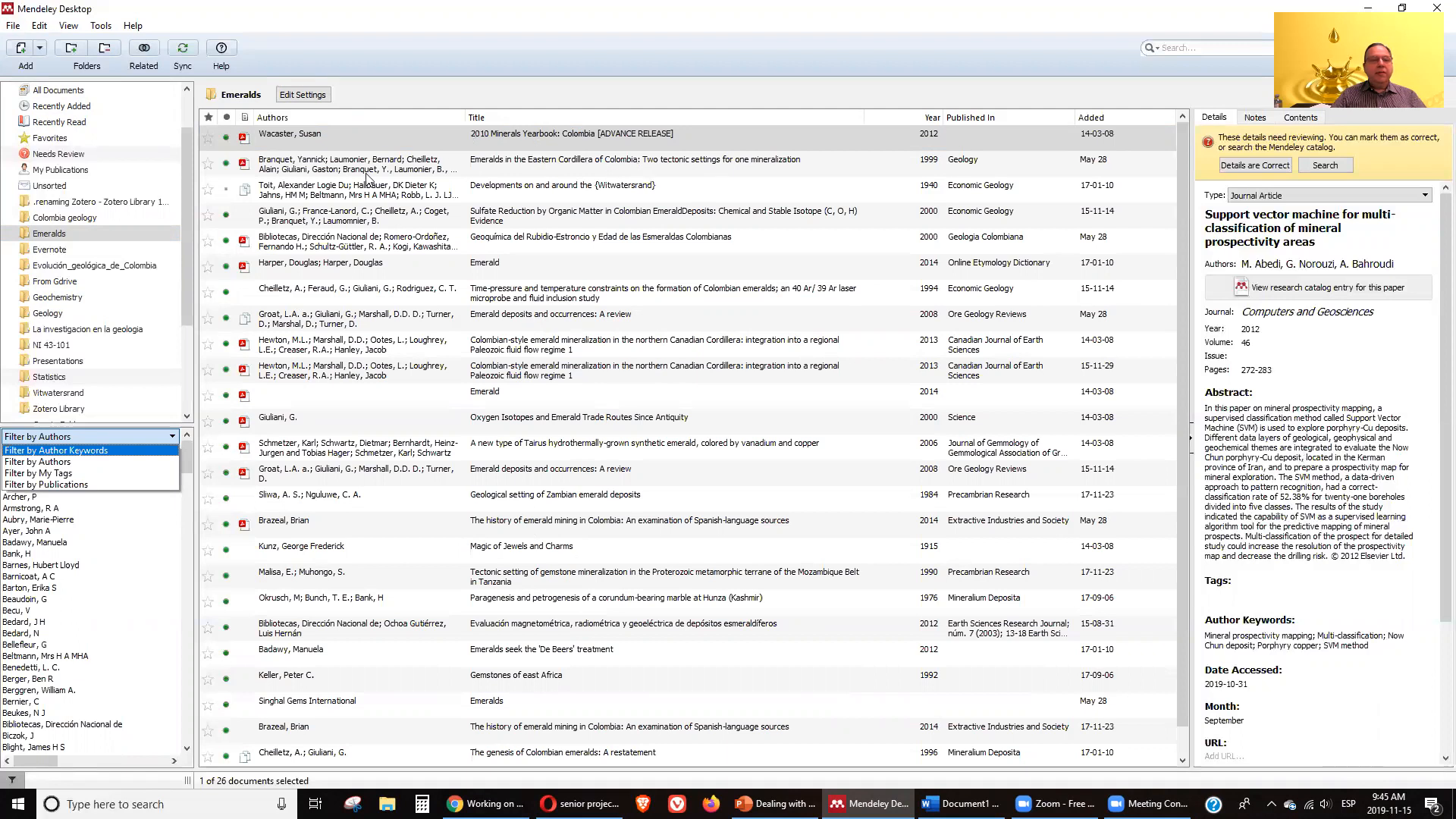Viewport: 1456px width, 819px height.
Task: Select Filter by My Tags option
Action: tap(90, 473)
